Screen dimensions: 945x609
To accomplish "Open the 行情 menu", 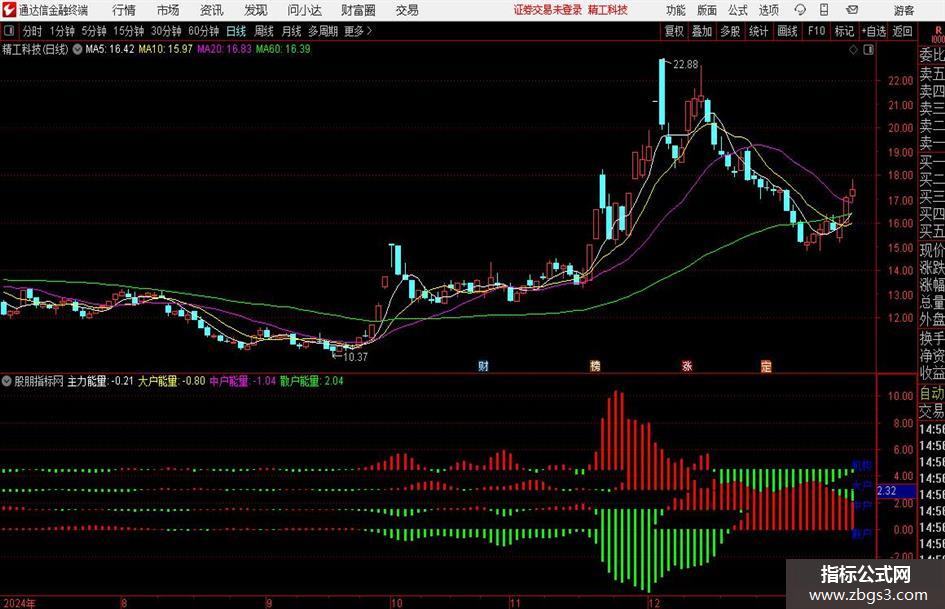I will tap(124, 10).
